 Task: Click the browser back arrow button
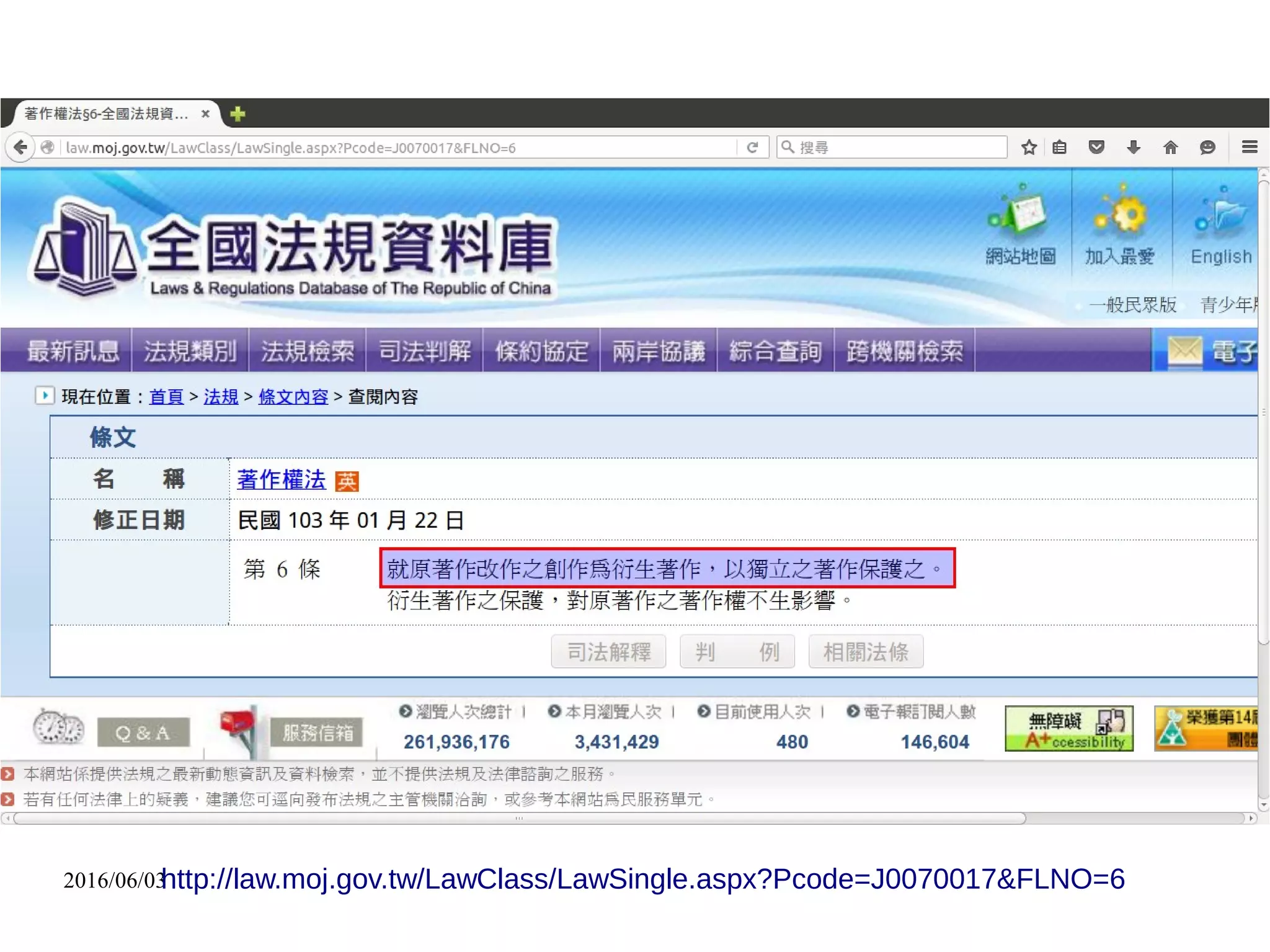click(x=21, y=147)
